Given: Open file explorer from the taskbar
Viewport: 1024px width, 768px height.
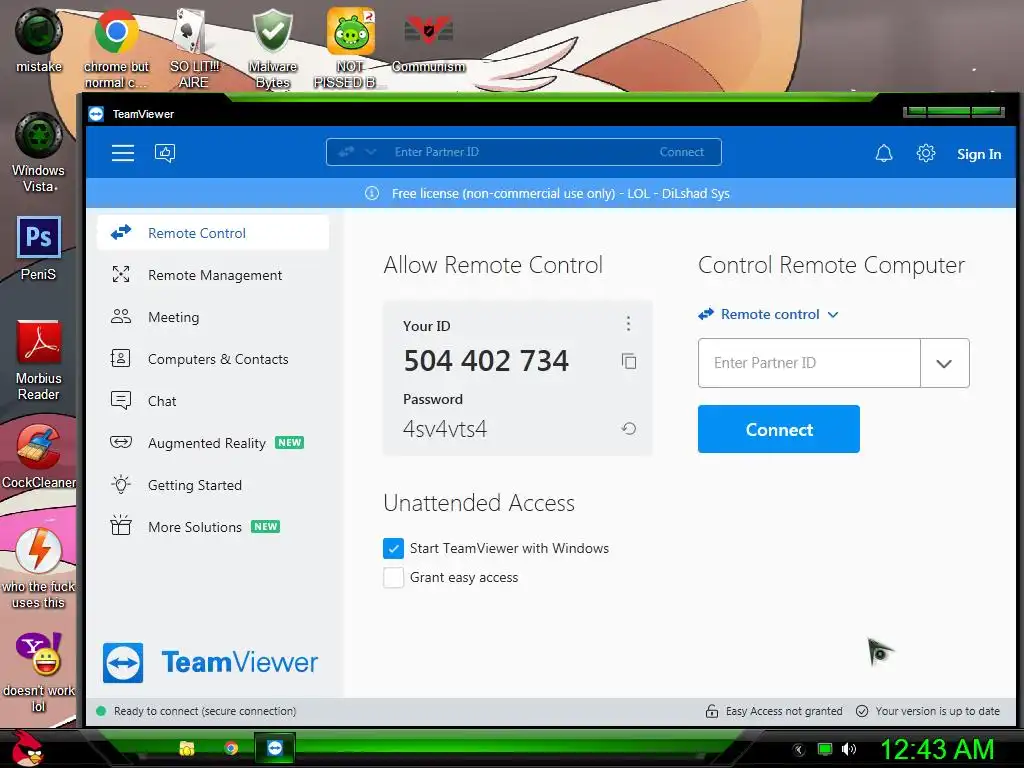Looking at the screenshot, I should pos(187,748).
